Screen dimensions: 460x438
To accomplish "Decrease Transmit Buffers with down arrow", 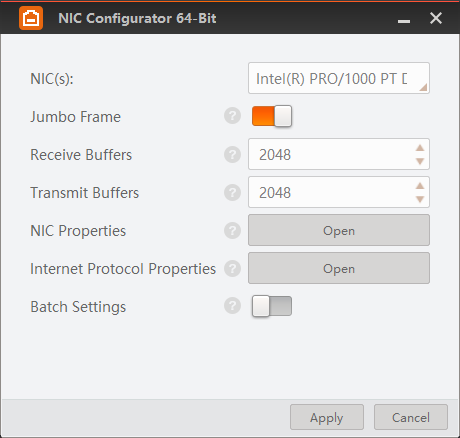I will [x=420, y=199].
